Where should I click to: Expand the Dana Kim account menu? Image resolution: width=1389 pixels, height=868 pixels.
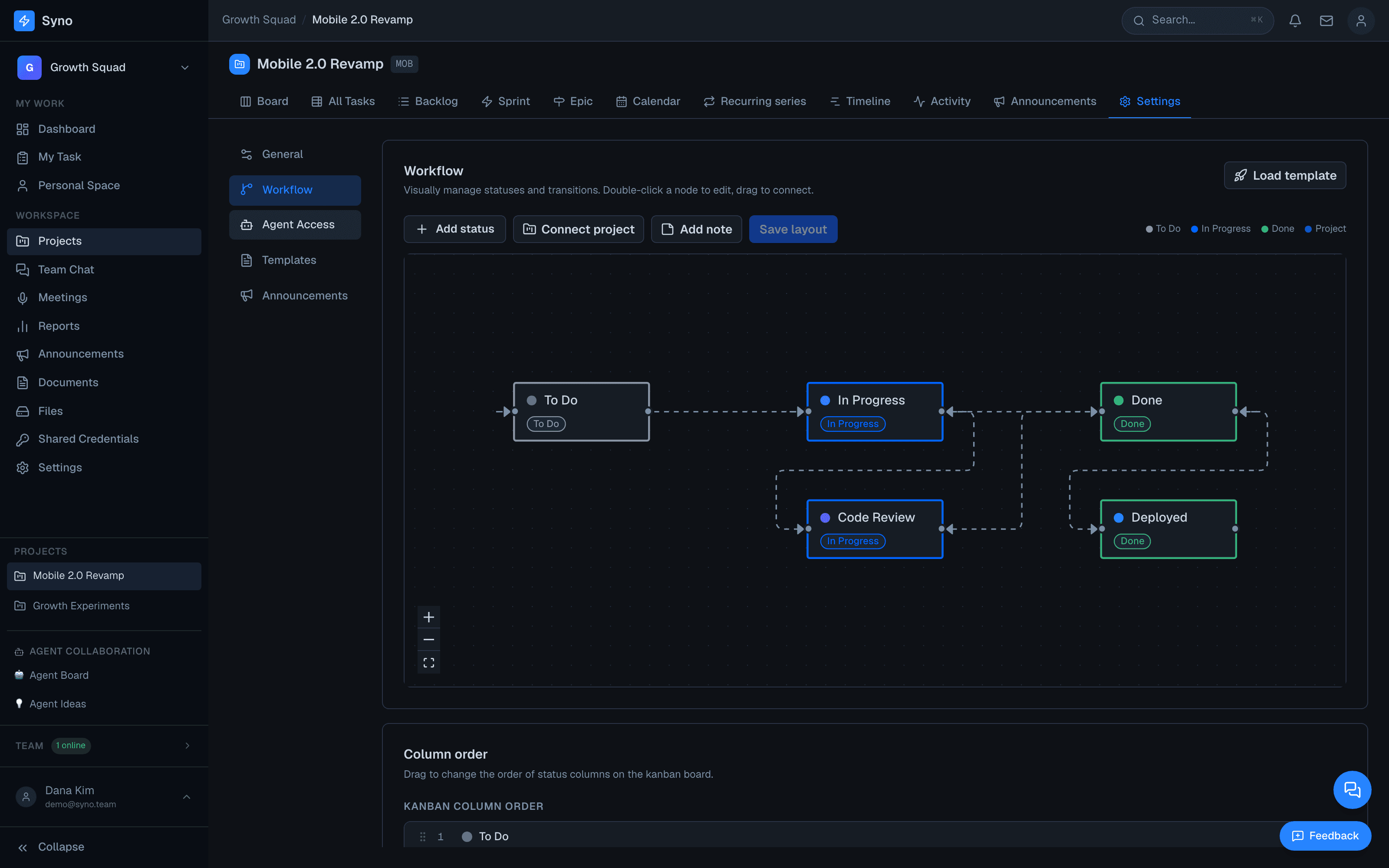(104, 797)
